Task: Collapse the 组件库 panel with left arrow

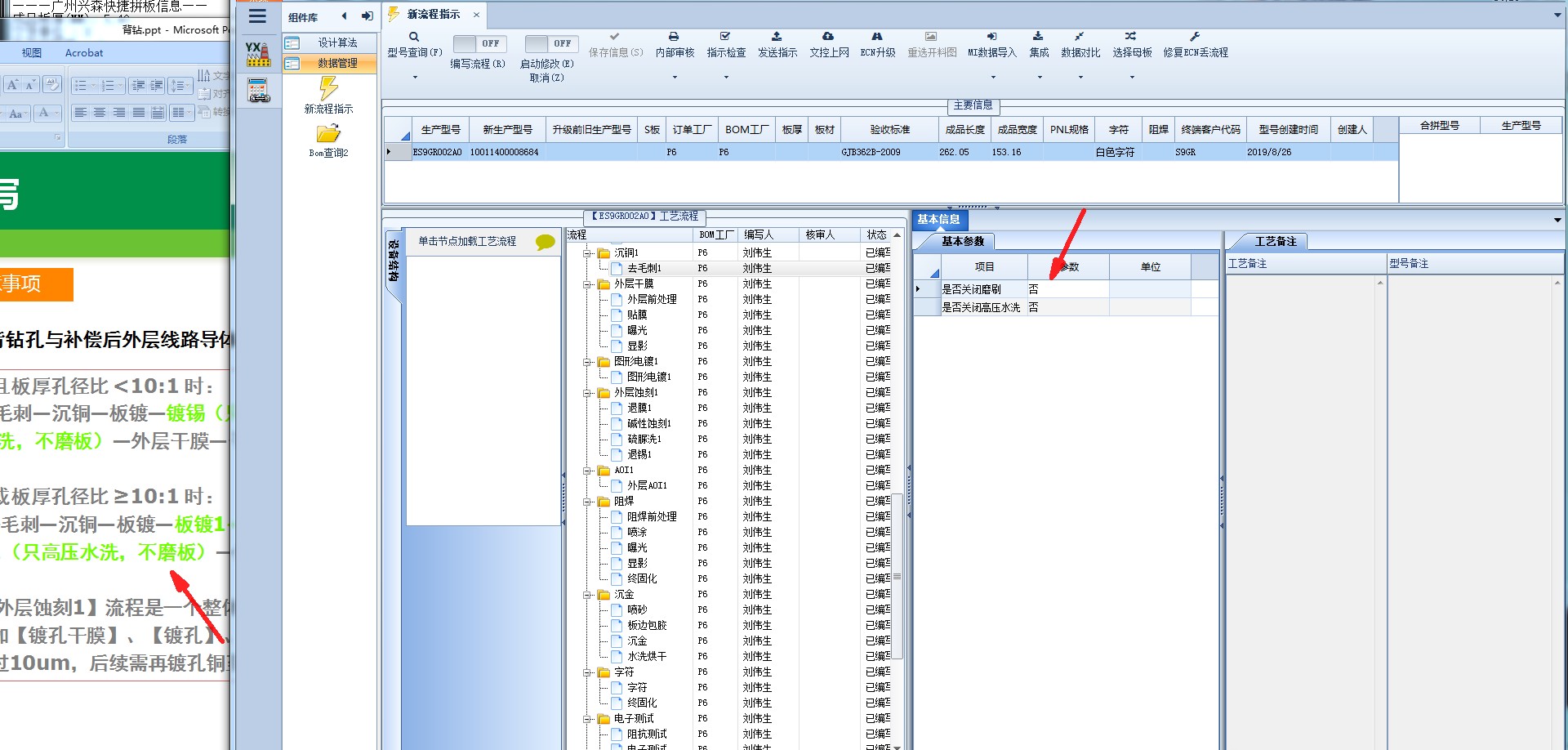Action: (x=344, y=16)
